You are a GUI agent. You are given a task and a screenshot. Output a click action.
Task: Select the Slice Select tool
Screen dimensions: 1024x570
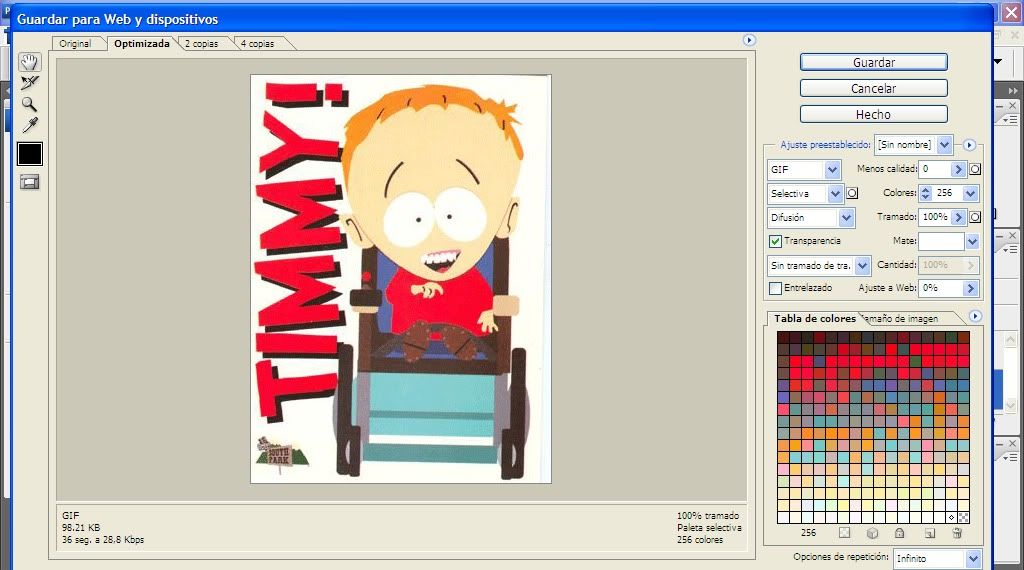pyautogui.click(x=29, y=83)
